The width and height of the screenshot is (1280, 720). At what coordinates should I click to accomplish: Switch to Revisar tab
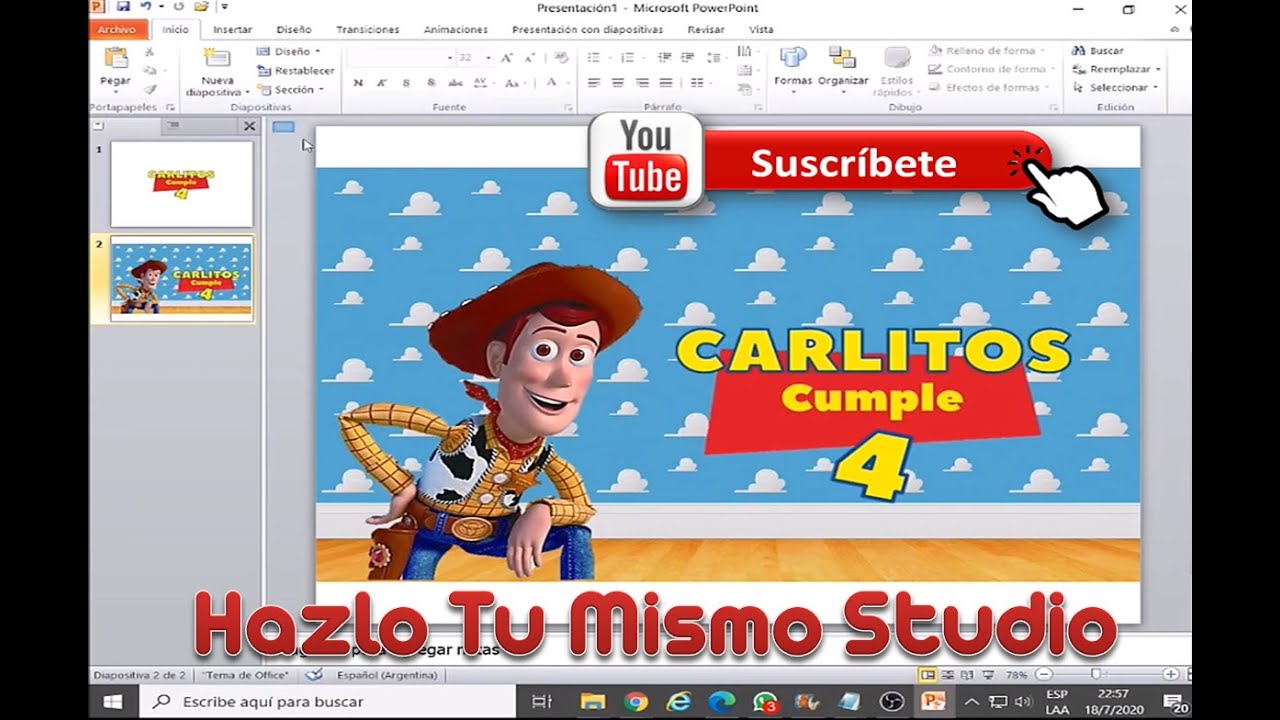coord(705,30)
